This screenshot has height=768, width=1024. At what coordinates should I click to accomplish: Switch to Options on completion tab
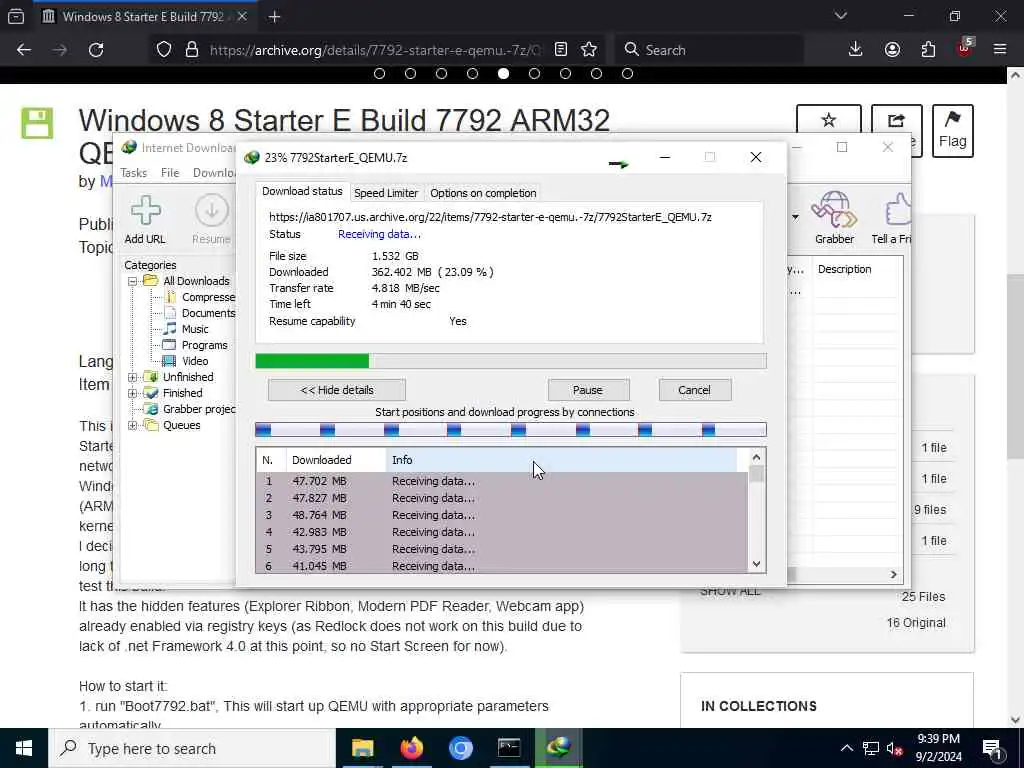point(483,193)
